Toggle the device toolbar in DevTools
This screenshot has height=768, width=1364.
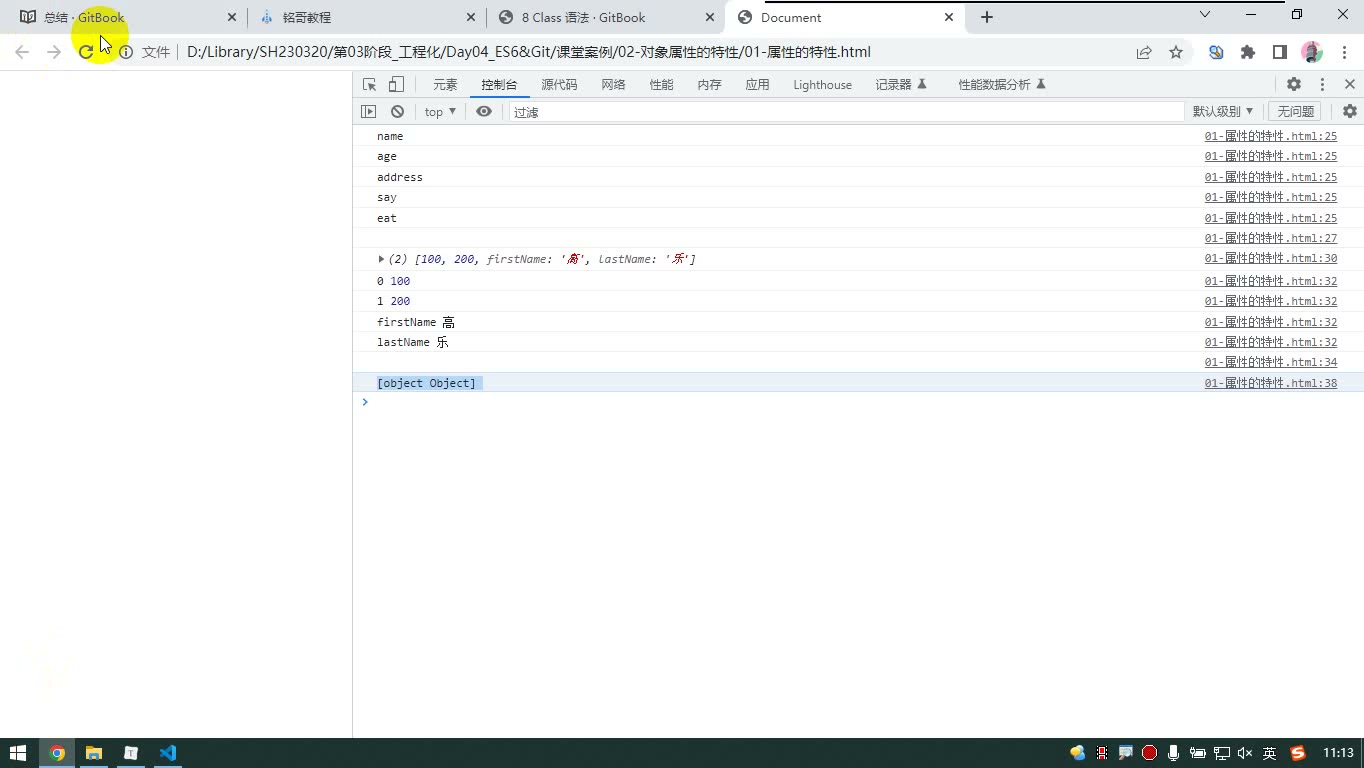(x=396, y=85)
